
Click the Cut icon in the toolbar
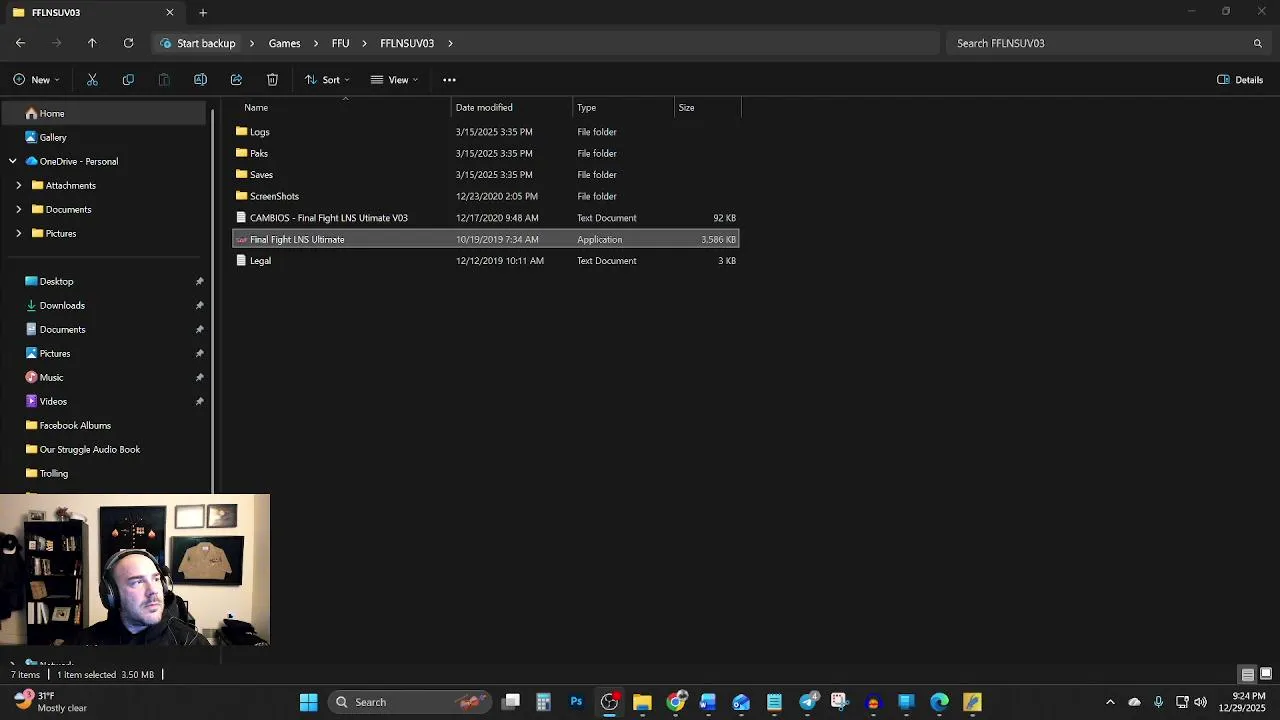92,80
